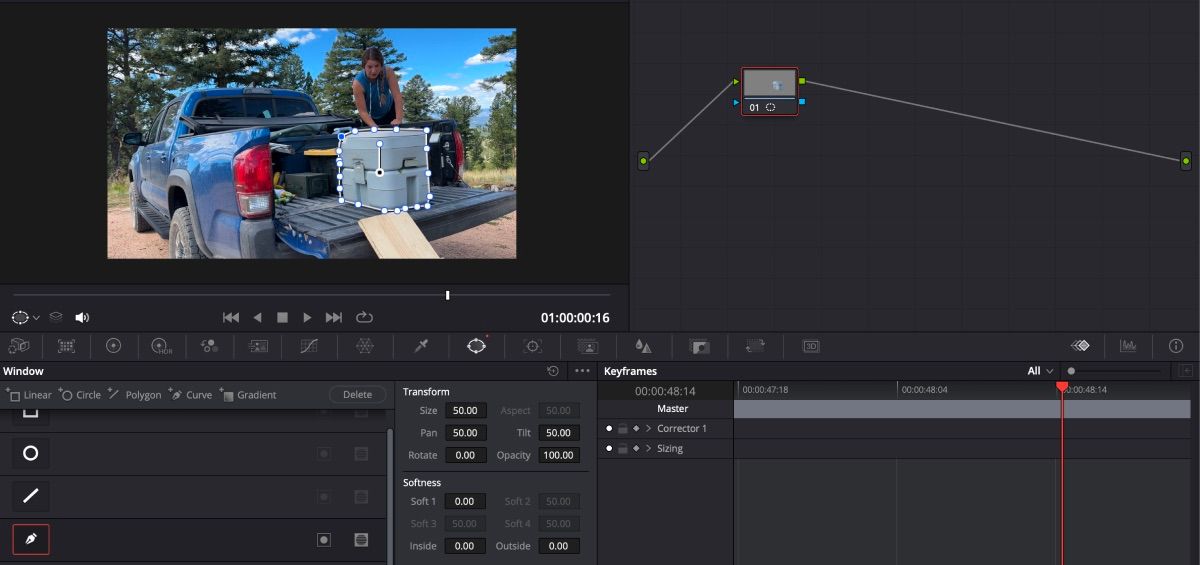Open the Curves palette in toolbar
The image size is (1200, 565).
click(309, 346)
